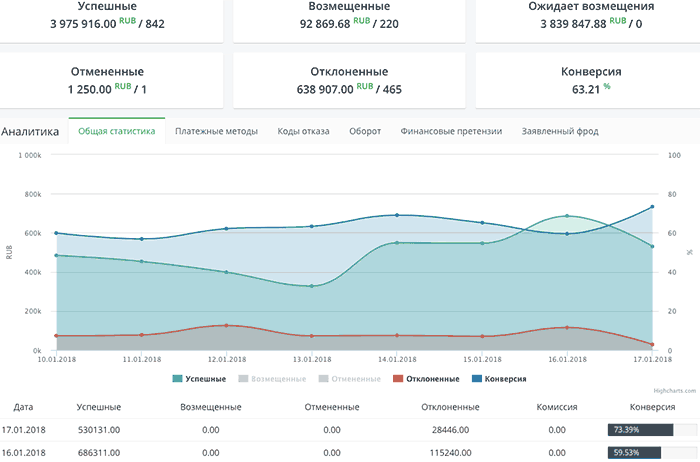Show Отмененные series in chart legend
The width and height of the screenshot is (700, 462).
[x=350, y=379]
